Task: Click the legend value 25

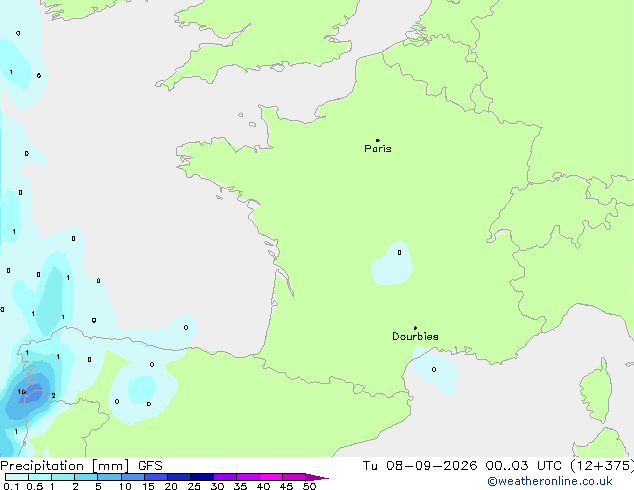Action: 194,486
